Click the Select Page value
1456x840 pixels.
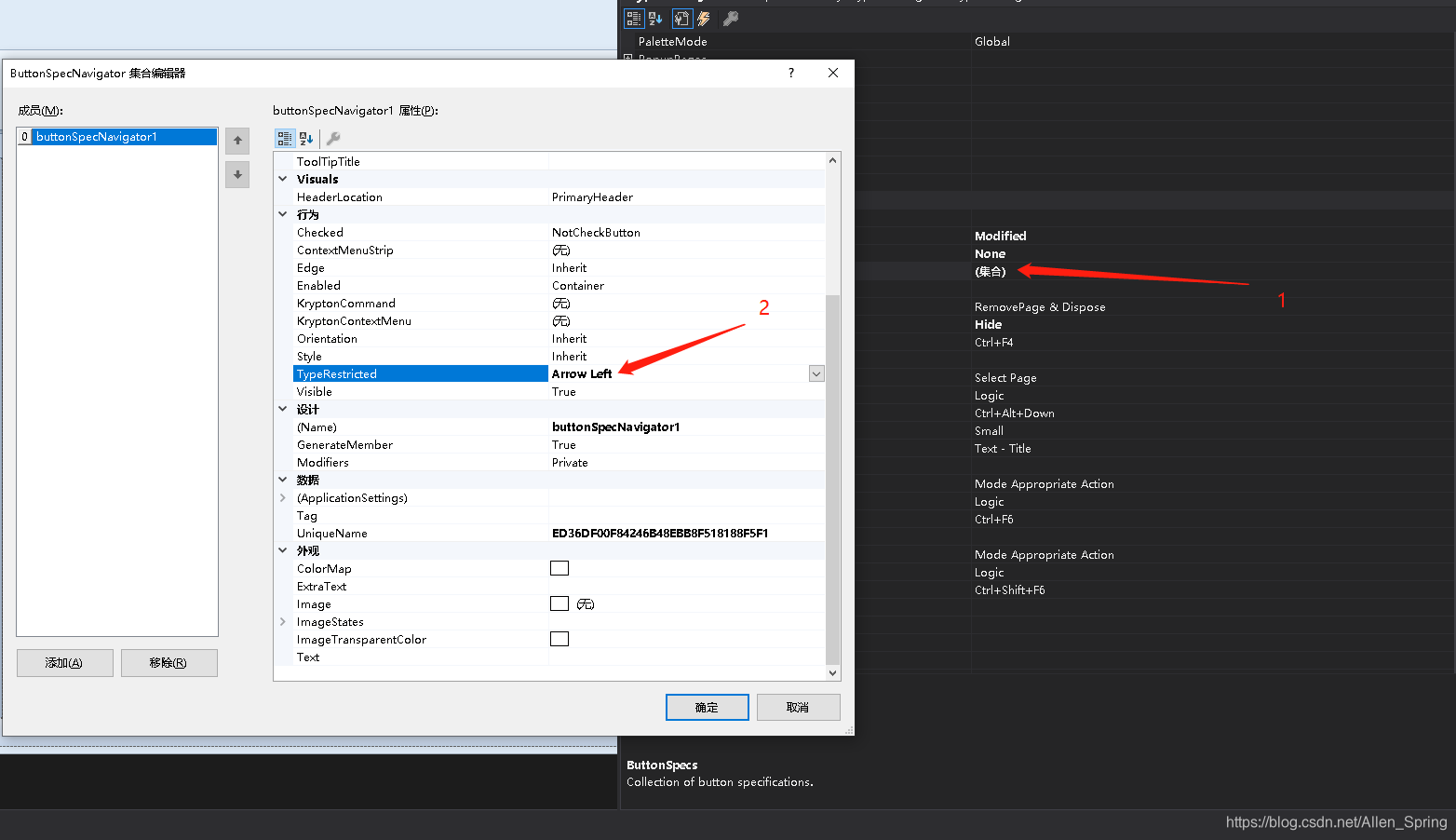coord(1005,377)
